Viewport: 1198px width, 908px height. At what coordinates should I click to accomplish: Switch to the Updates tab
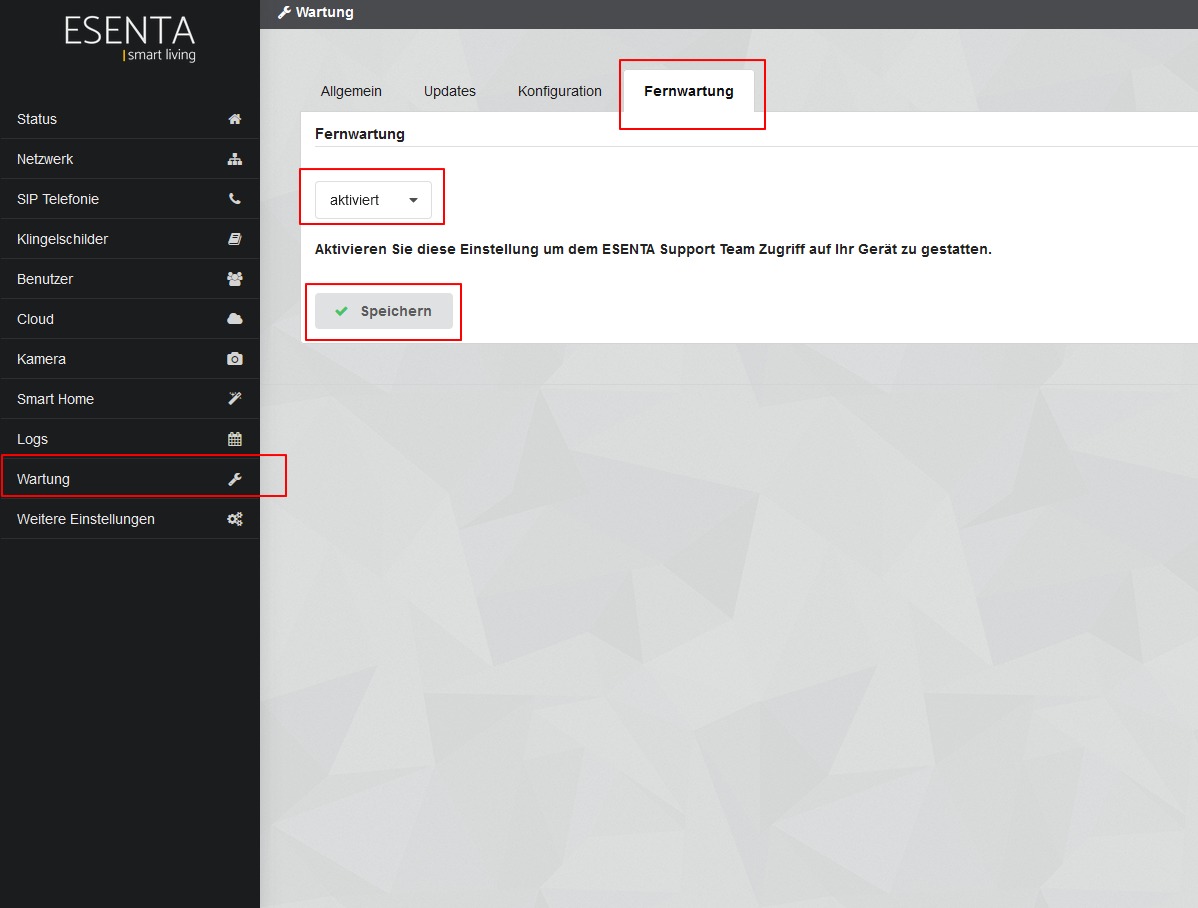click(x=450, y=92)
